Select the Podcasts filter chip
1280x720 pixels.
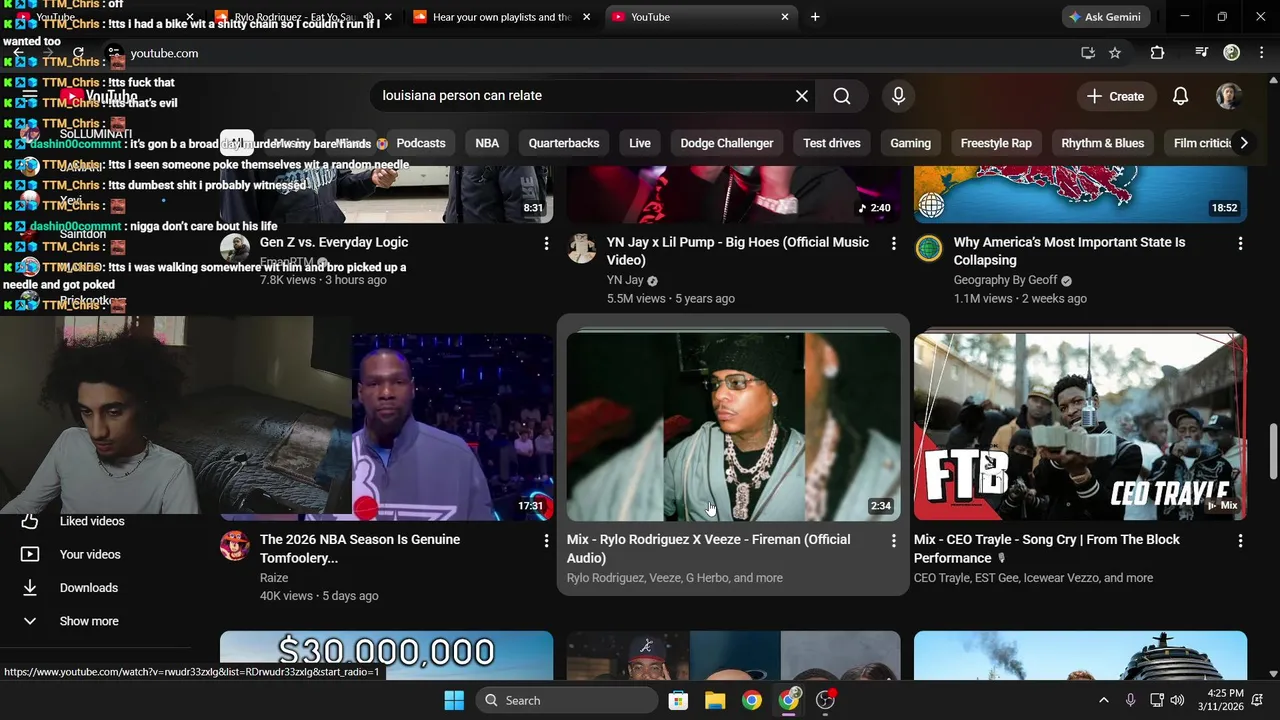[x=421, y=143]
